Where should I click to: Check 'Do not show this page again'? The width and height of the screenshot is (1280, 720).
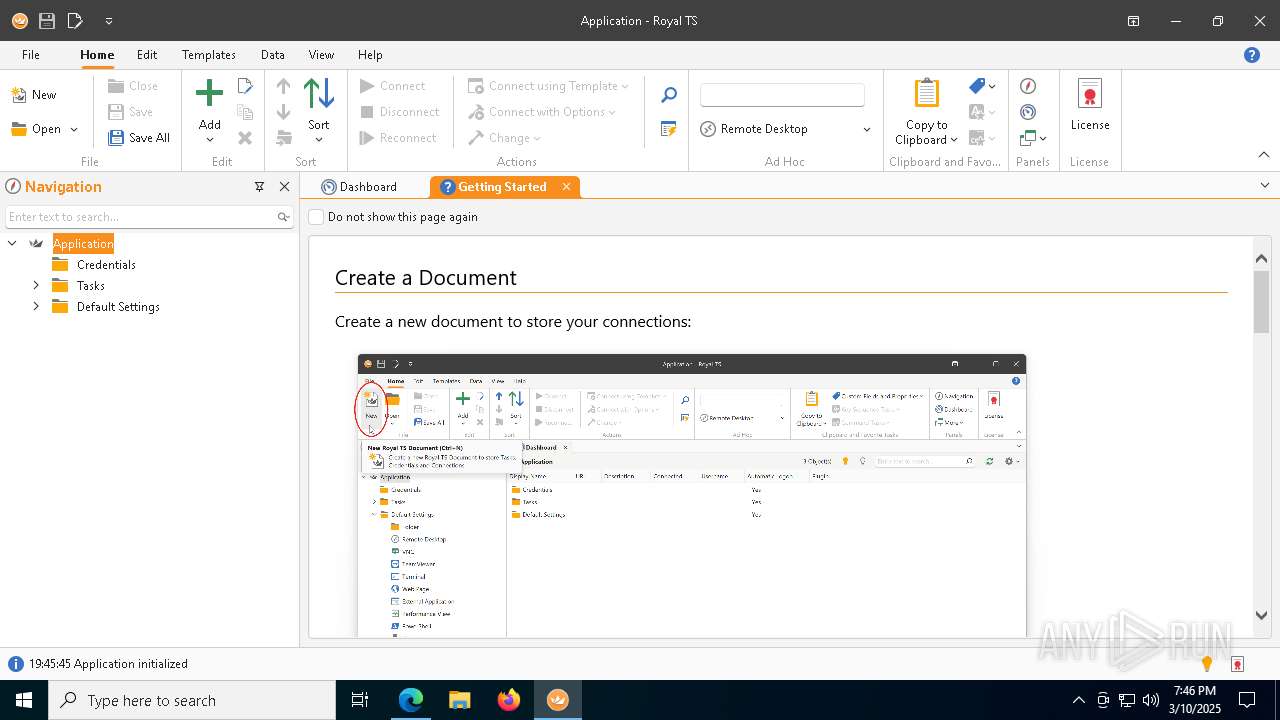click(x=316, y=217)
